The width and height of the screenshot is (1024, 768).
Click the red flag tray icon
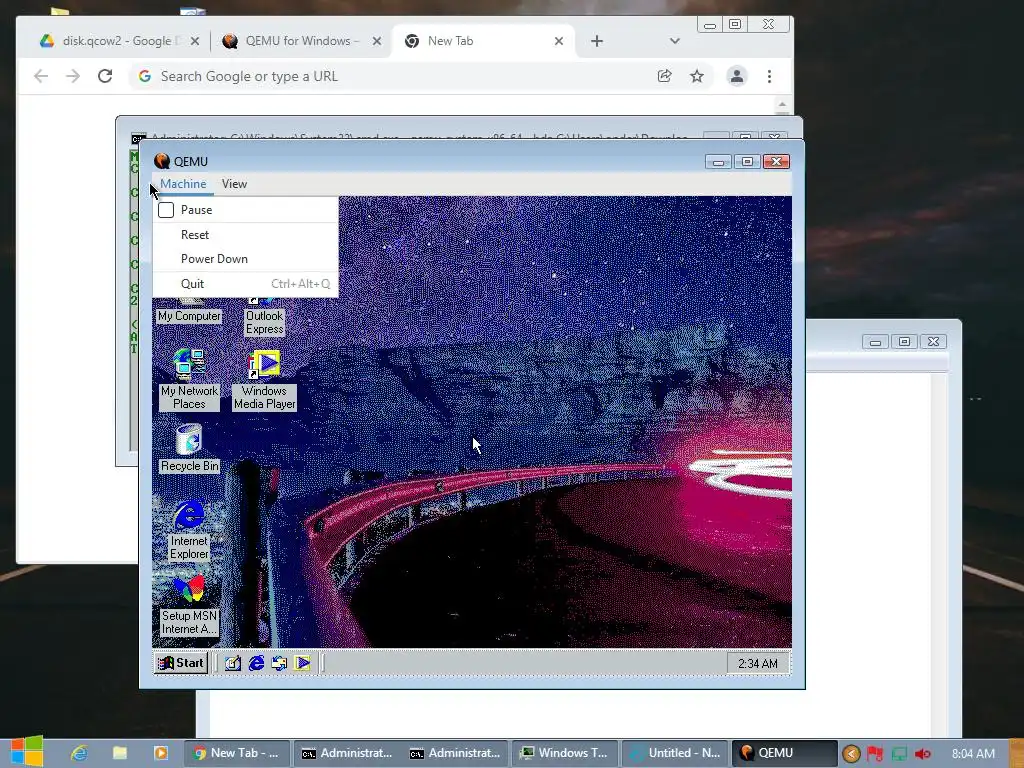[875, 754]
